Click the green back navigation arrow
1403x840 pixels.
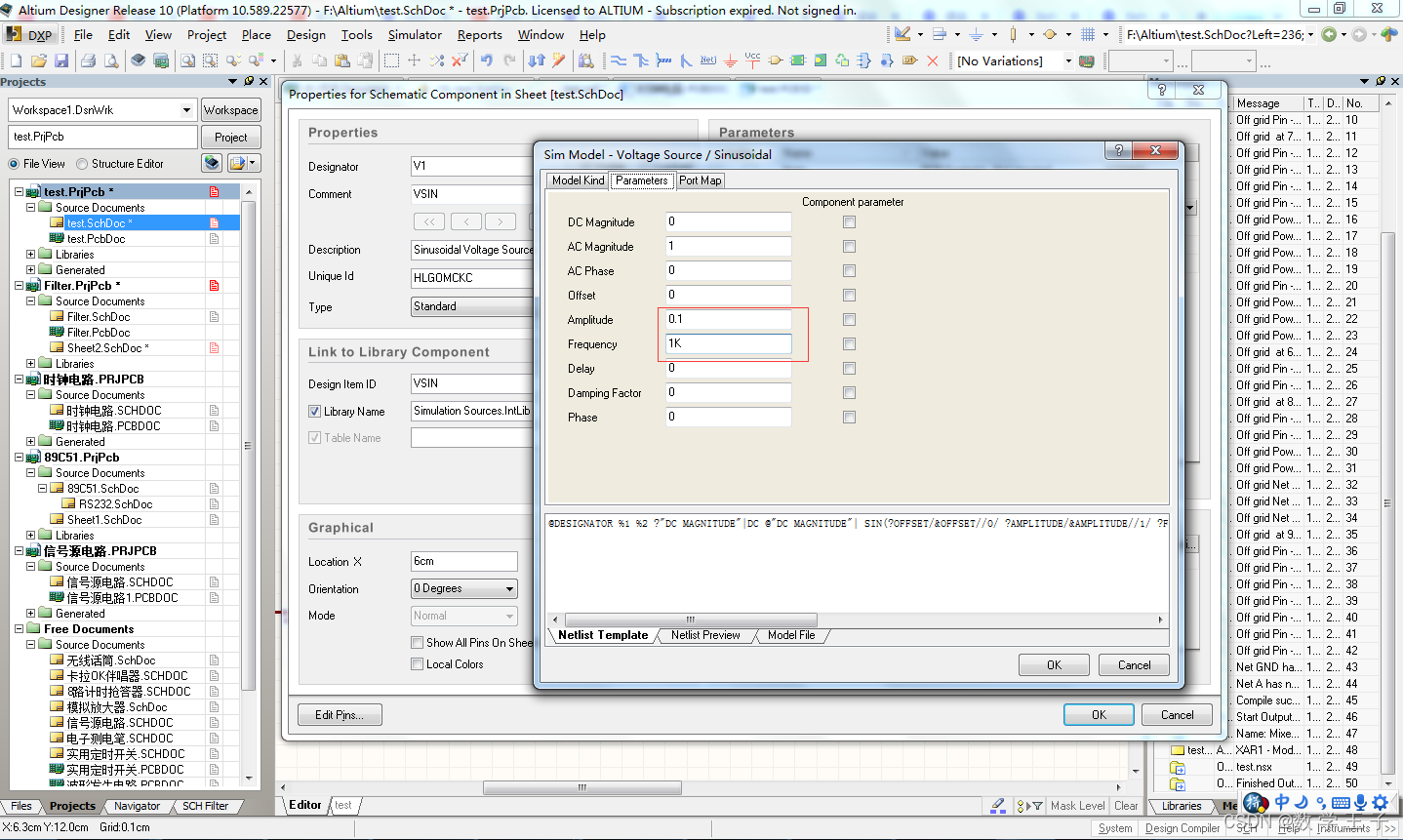1329,34
